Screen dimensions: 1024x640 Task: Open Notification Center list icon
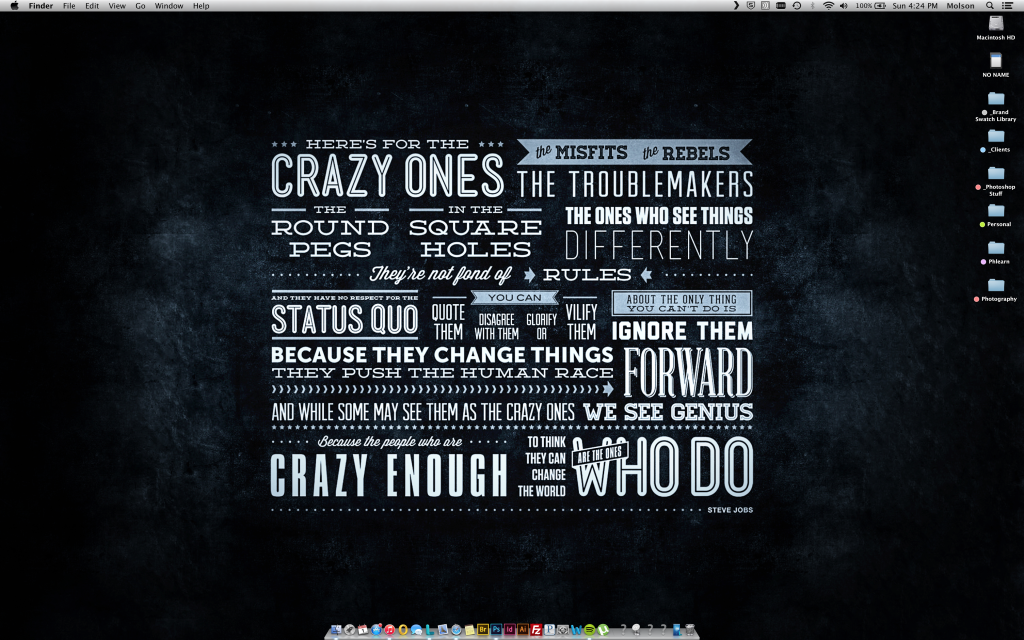coord(1008,6)
